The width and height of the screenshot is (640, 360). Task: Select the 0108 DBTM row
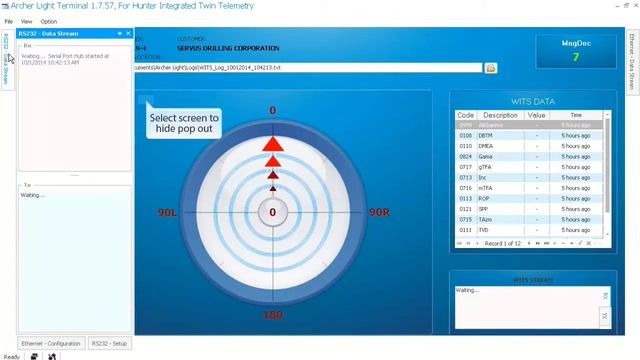tap(529, 136)
